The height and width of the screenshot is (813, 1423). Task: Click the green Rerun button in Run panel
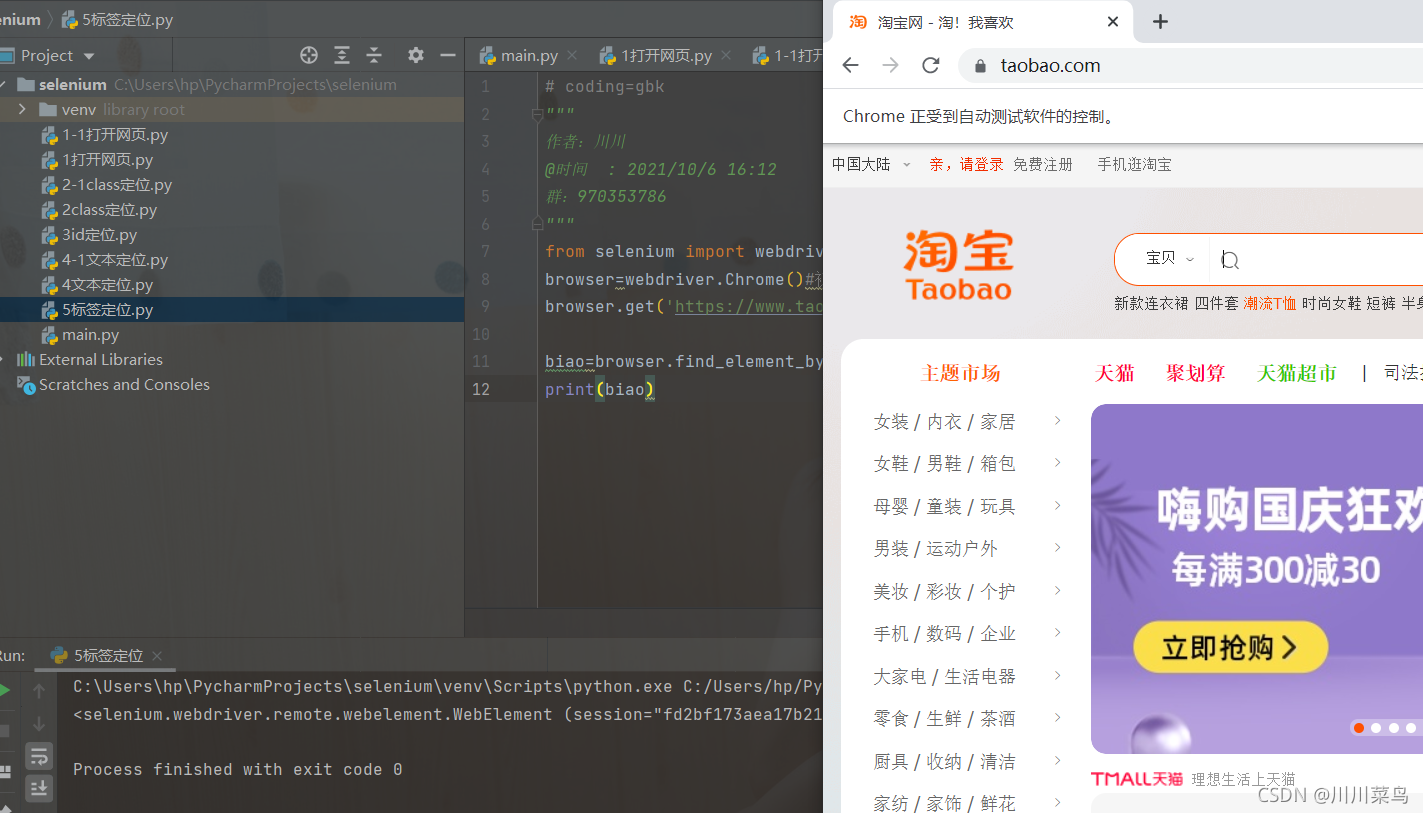tap(5, 690)
